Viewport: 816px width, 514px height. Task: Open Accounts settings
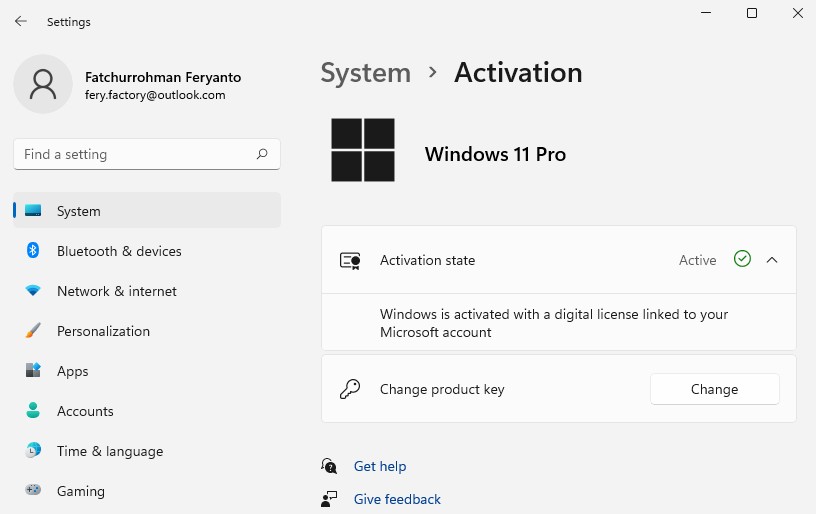pos(147,411)
